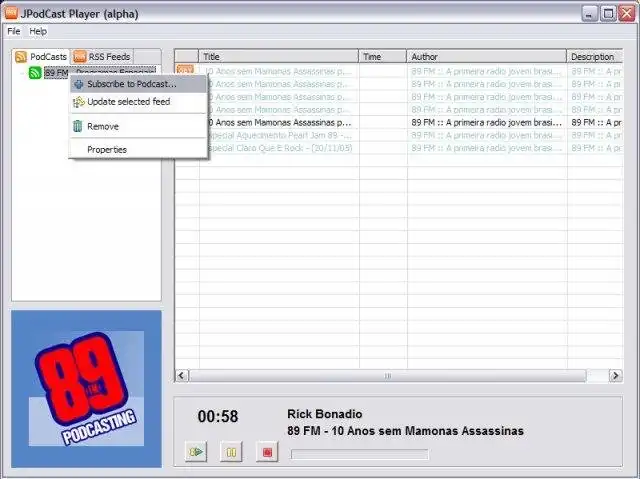Minimize the JPodCast Player window
Image resolution: width=640 pixels, height=479 pixels.
pos(589,13)
